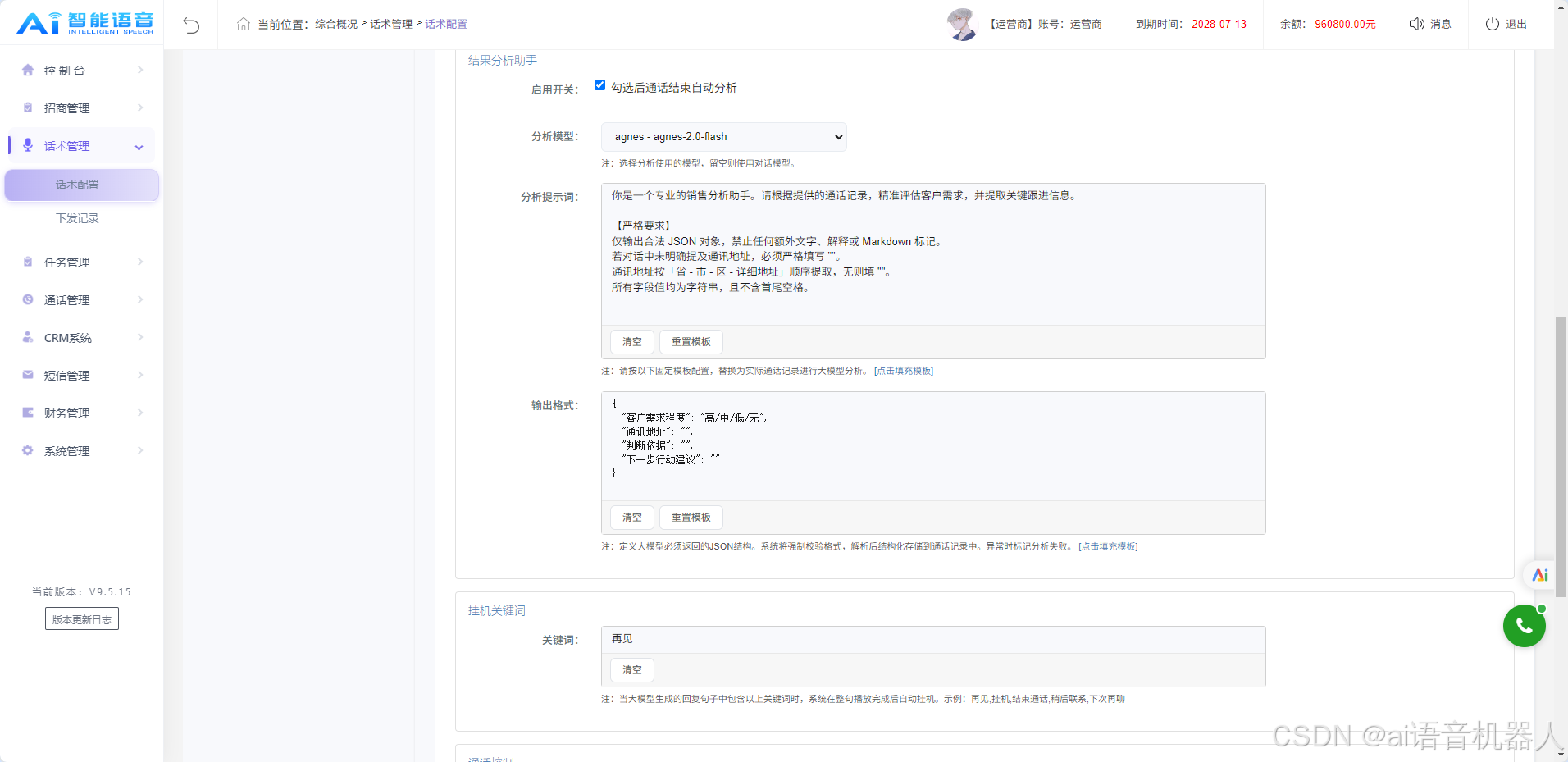Click the 智能语音 AI logo
The width and height of the screenshot is (1568, 762).
[85, 23]
